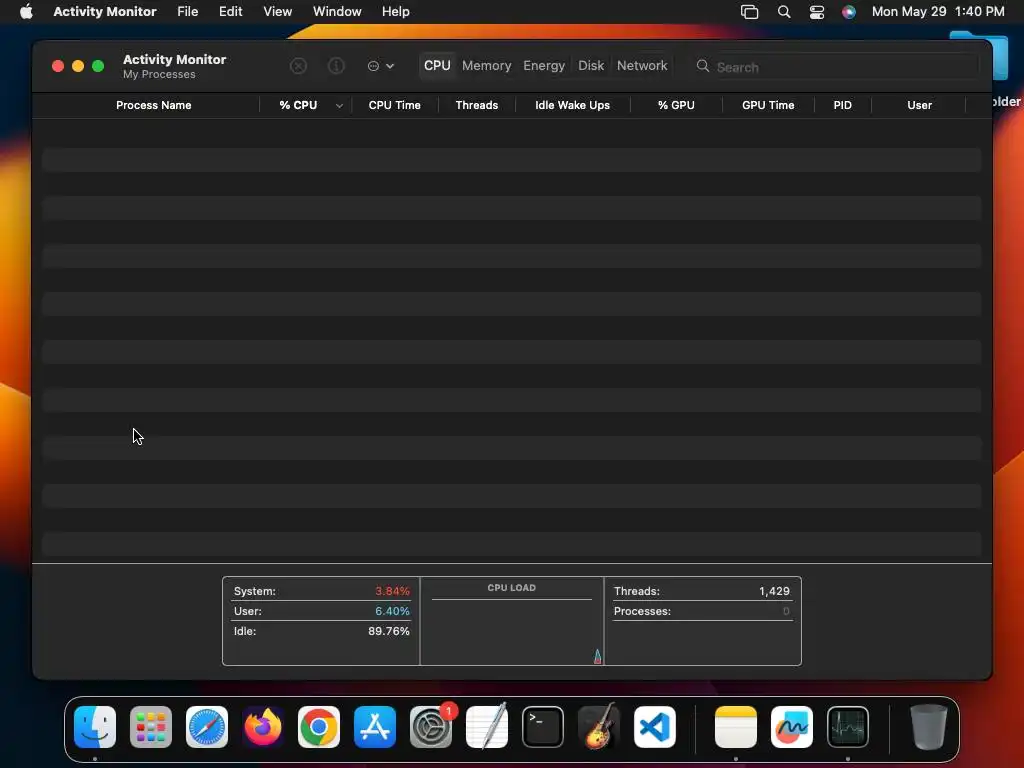
Task: Open the File menu
Action: (187, 12)
